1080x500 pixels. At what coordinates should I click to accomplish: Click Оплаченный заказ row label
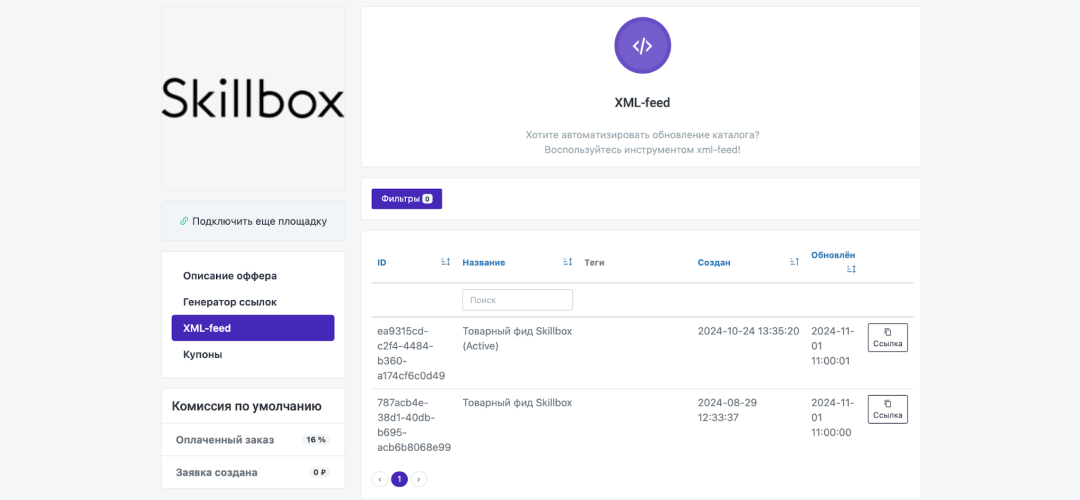225,439
